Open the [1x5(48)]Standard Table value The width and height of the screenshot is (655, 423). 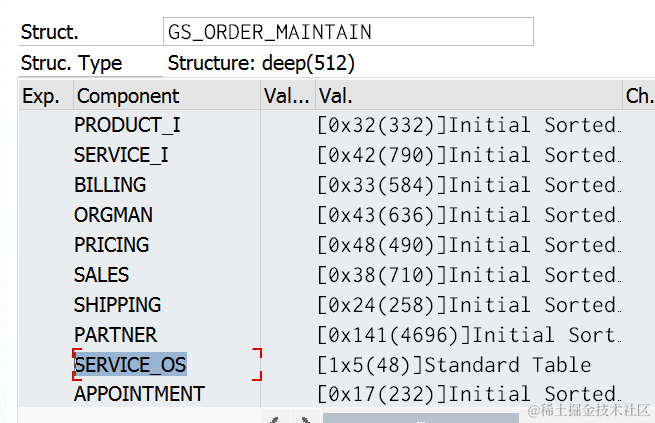tap(454, 365)
